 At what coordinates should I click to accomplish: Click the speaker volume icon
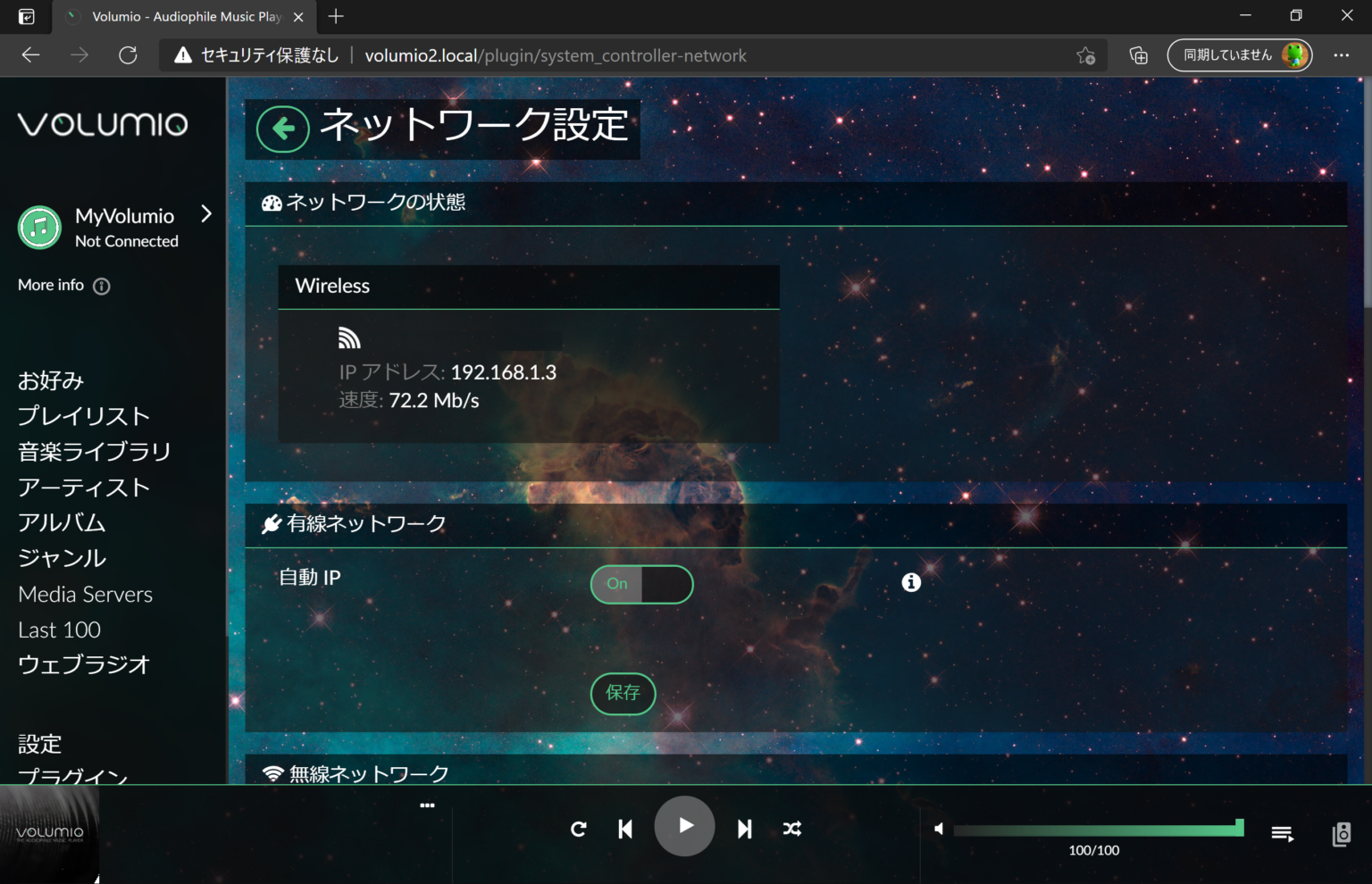point(938,829)
